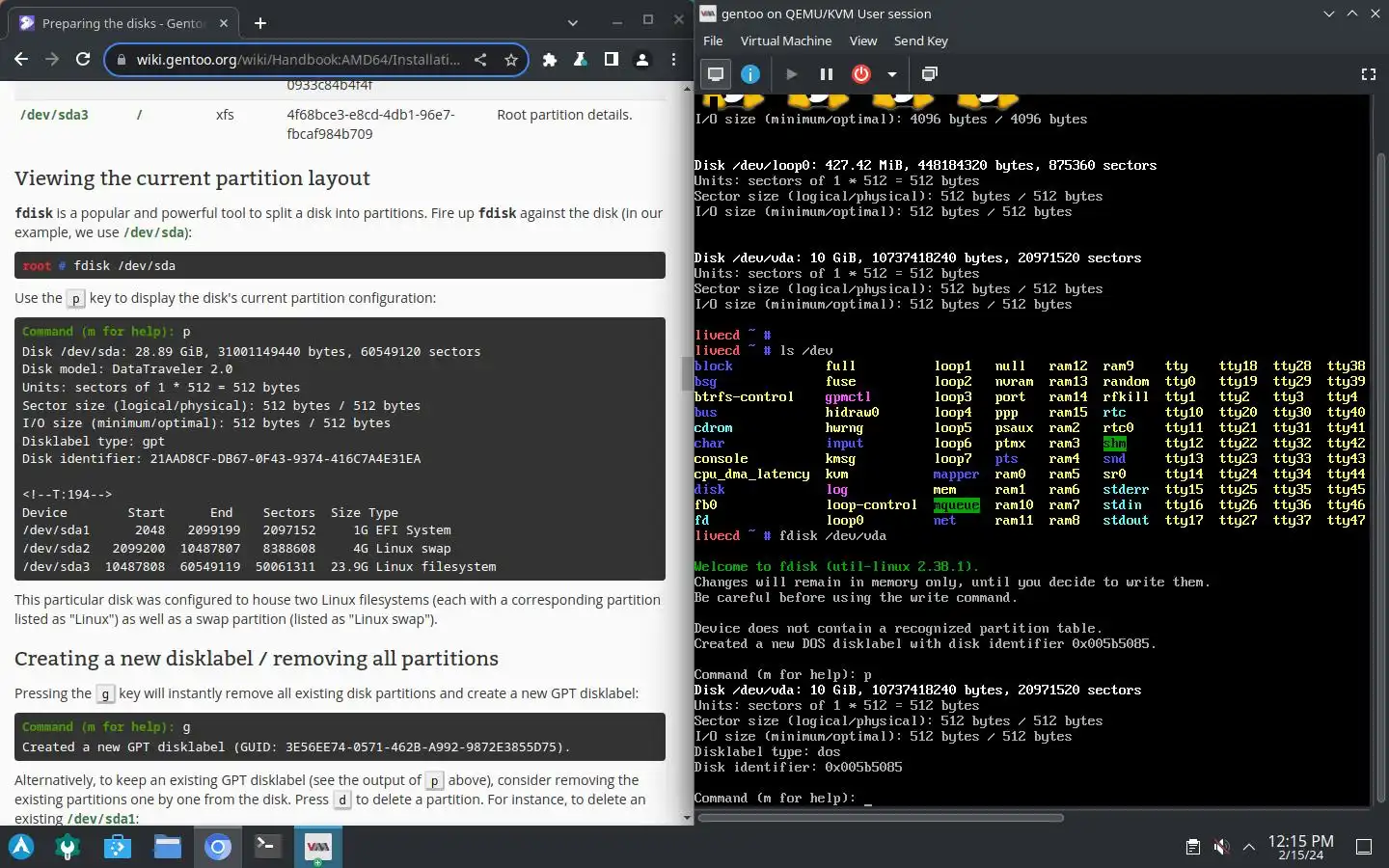1389x868 pixels.
Task: Open the Chrome tab search chevron
Action: pos(573,23)
